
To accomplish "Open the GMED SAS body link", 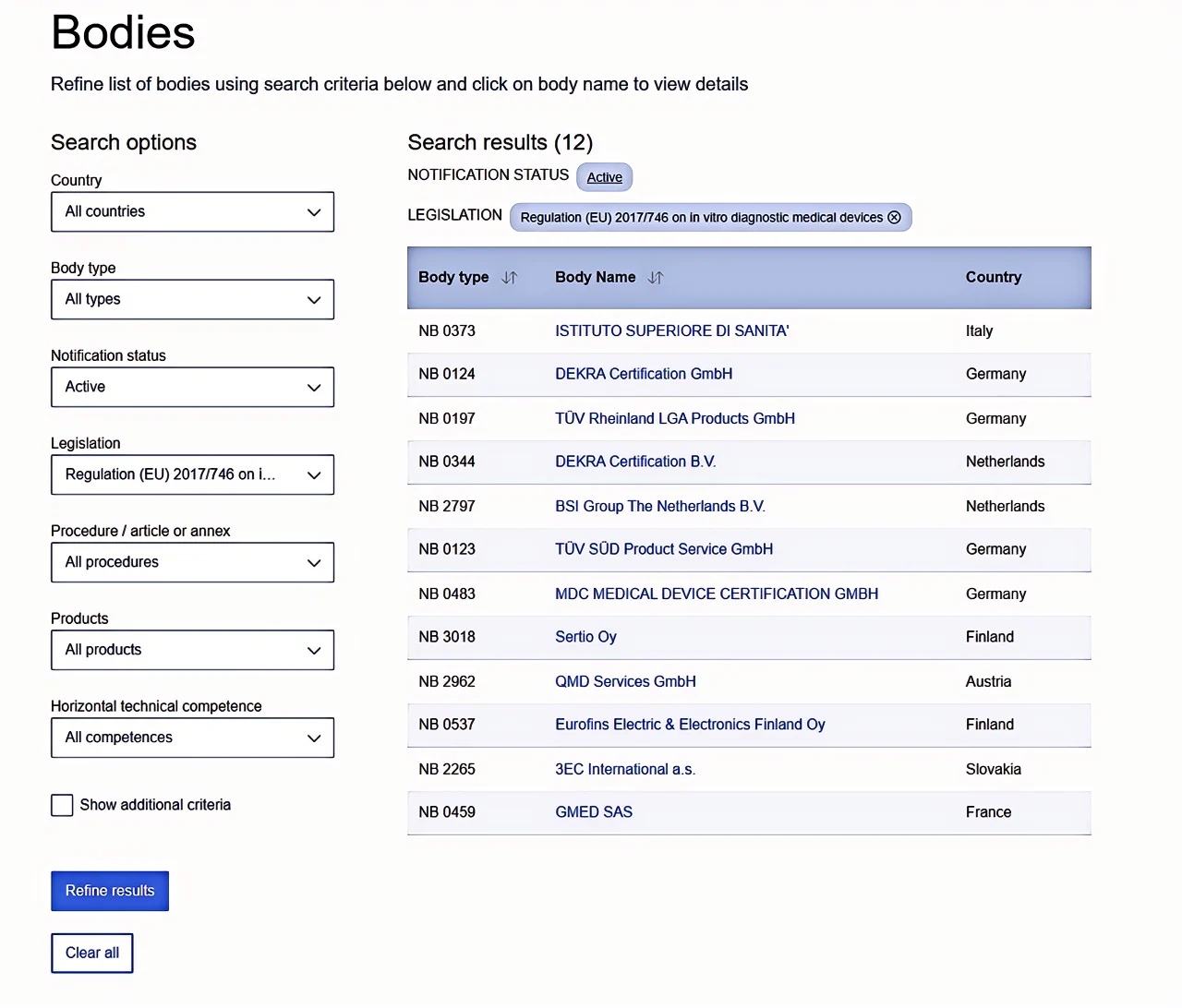I will pyautogui.click(x=594, y=812).
